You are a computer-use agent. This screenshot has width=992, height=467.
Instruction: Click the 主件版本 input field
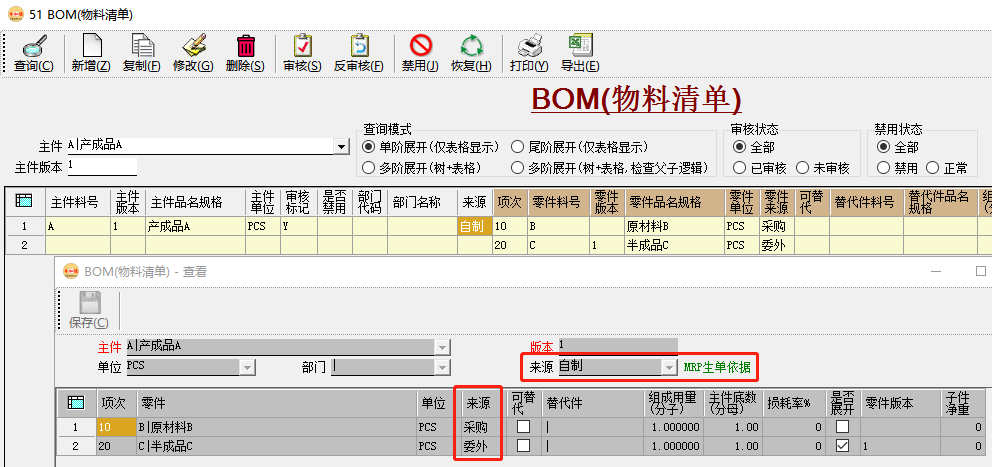coord(102,167)
